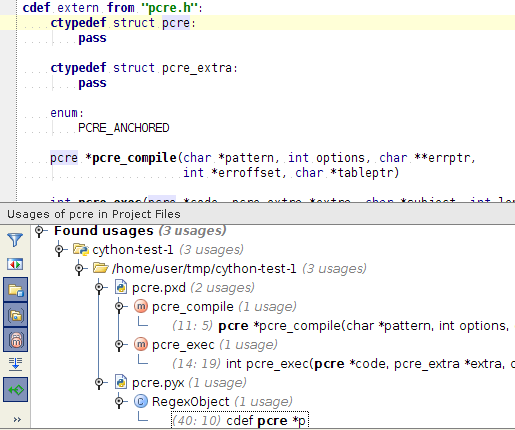The height and width of the screenshot is (430, 515).
Task: Collapse the Found usages root node
Action: (40, 231)
